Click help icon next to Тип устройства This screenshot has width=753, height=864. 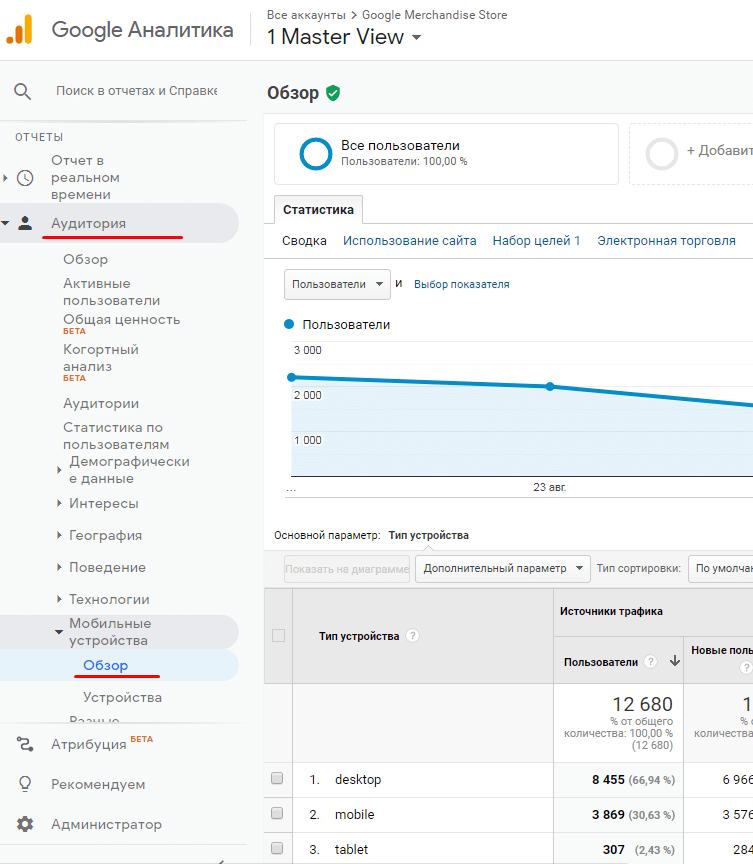[412, 636]
